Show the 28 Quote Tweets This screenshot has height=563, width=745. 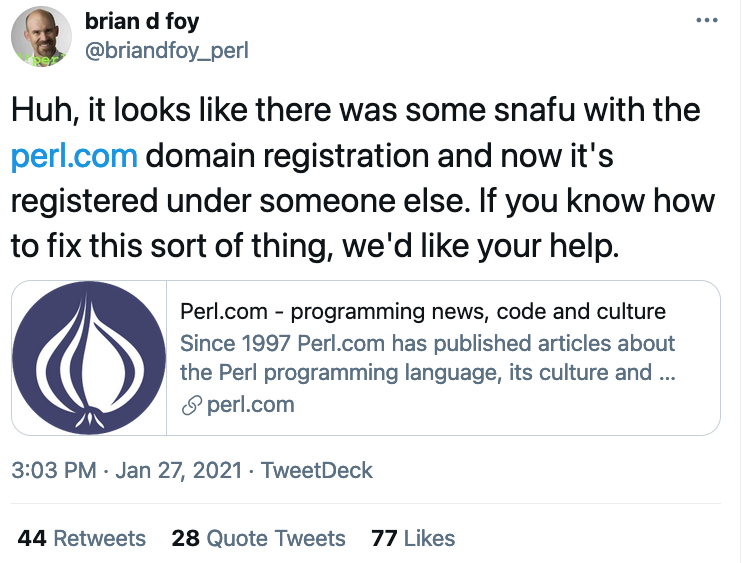259,538
